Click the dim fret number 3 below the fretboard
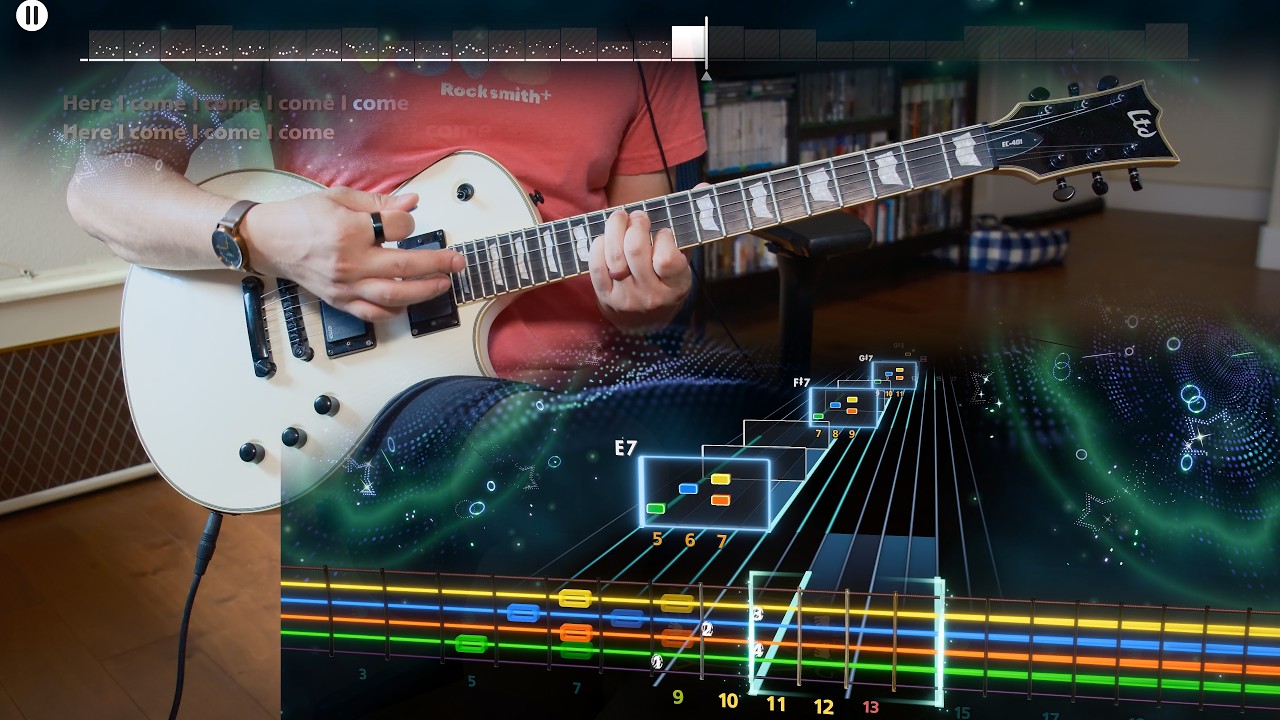This screenshot has height=720, width=1280. pos(362,675)
